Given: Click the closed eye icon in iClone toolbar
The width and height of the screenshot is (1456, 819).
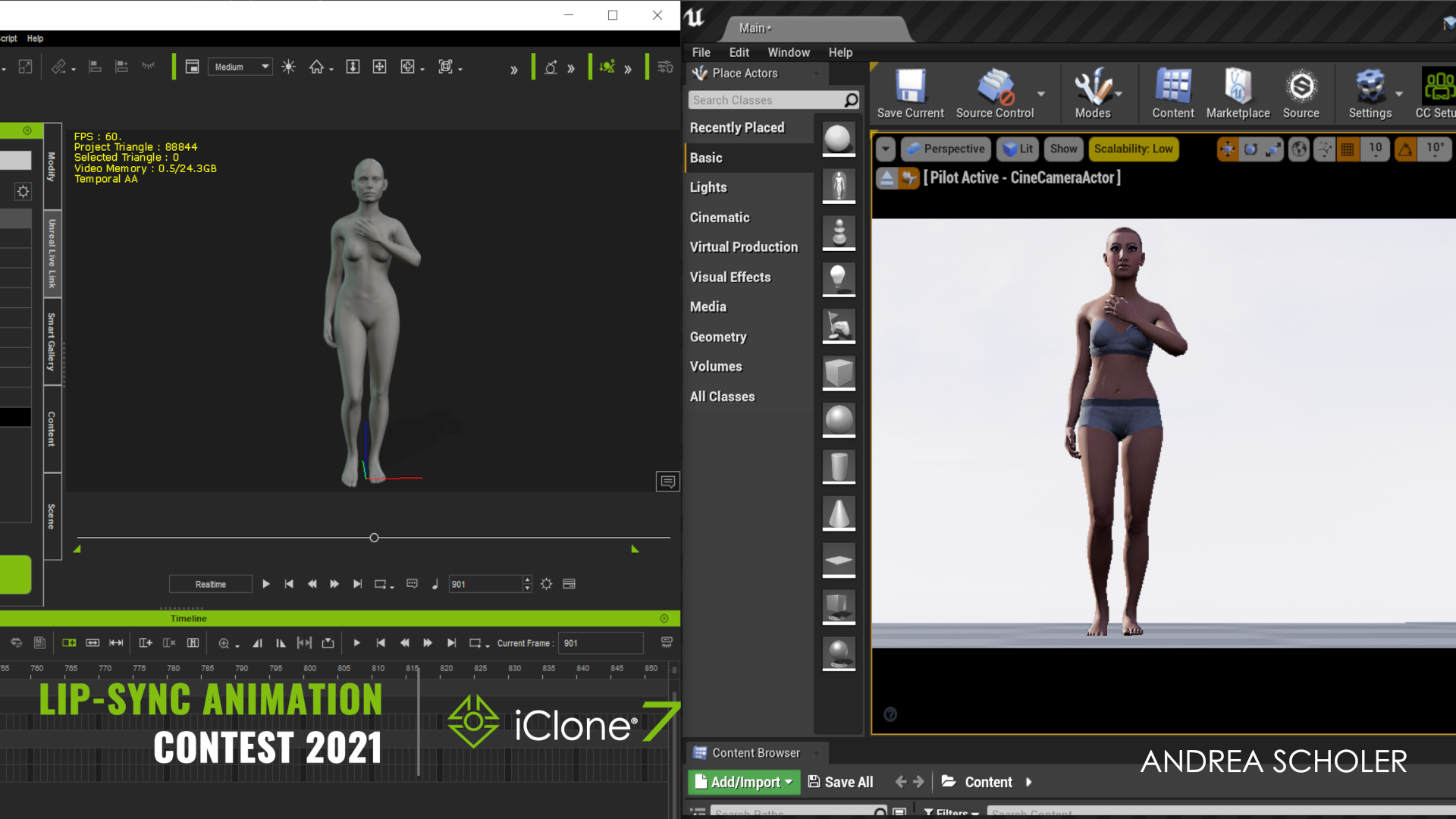Looking at the screenshot, I should [148, 67].
